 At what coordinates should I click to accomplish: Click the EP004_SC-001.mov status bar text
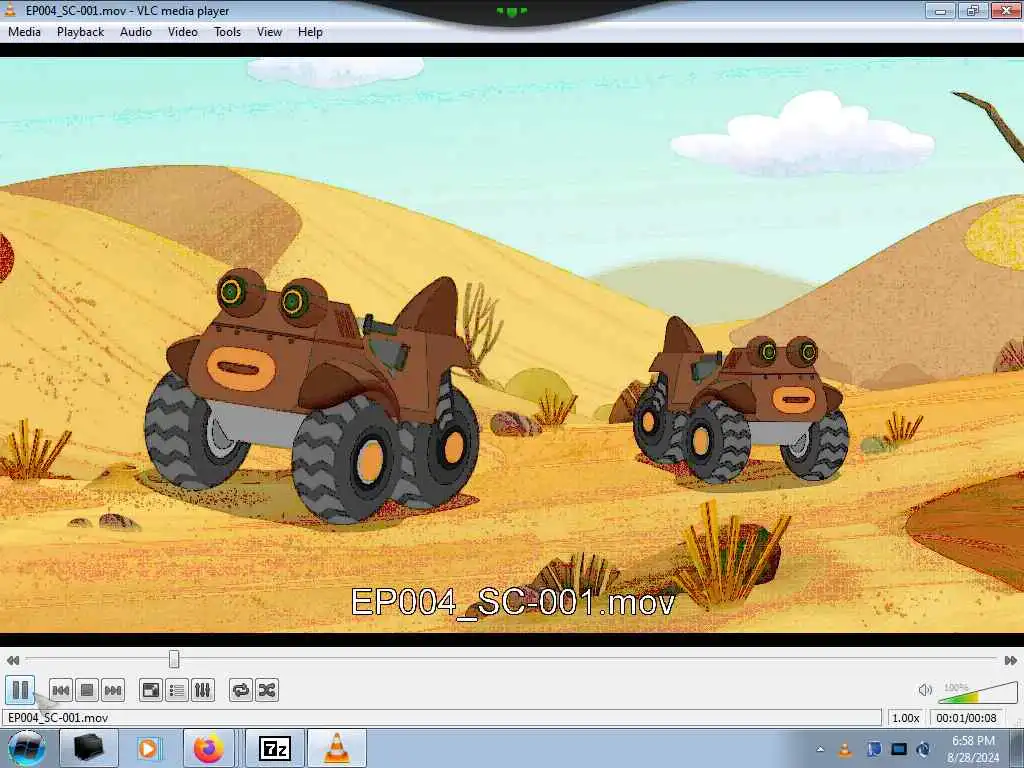(x=58, y=718)
